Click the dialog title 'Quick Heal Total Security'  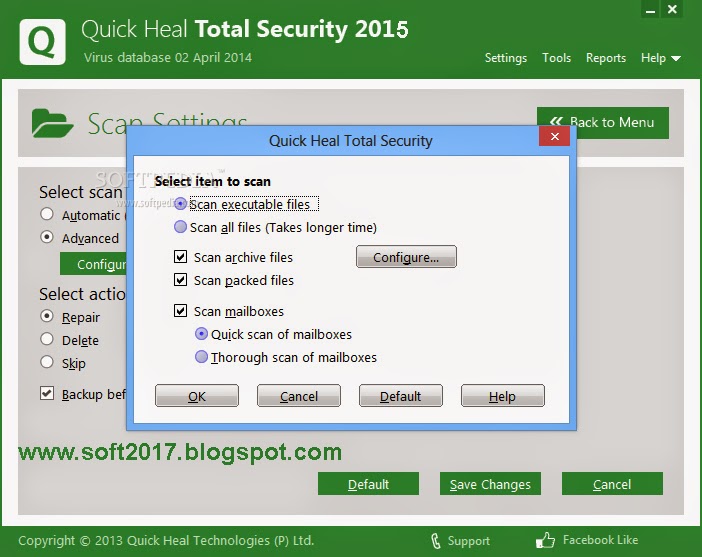pos(351,141)
